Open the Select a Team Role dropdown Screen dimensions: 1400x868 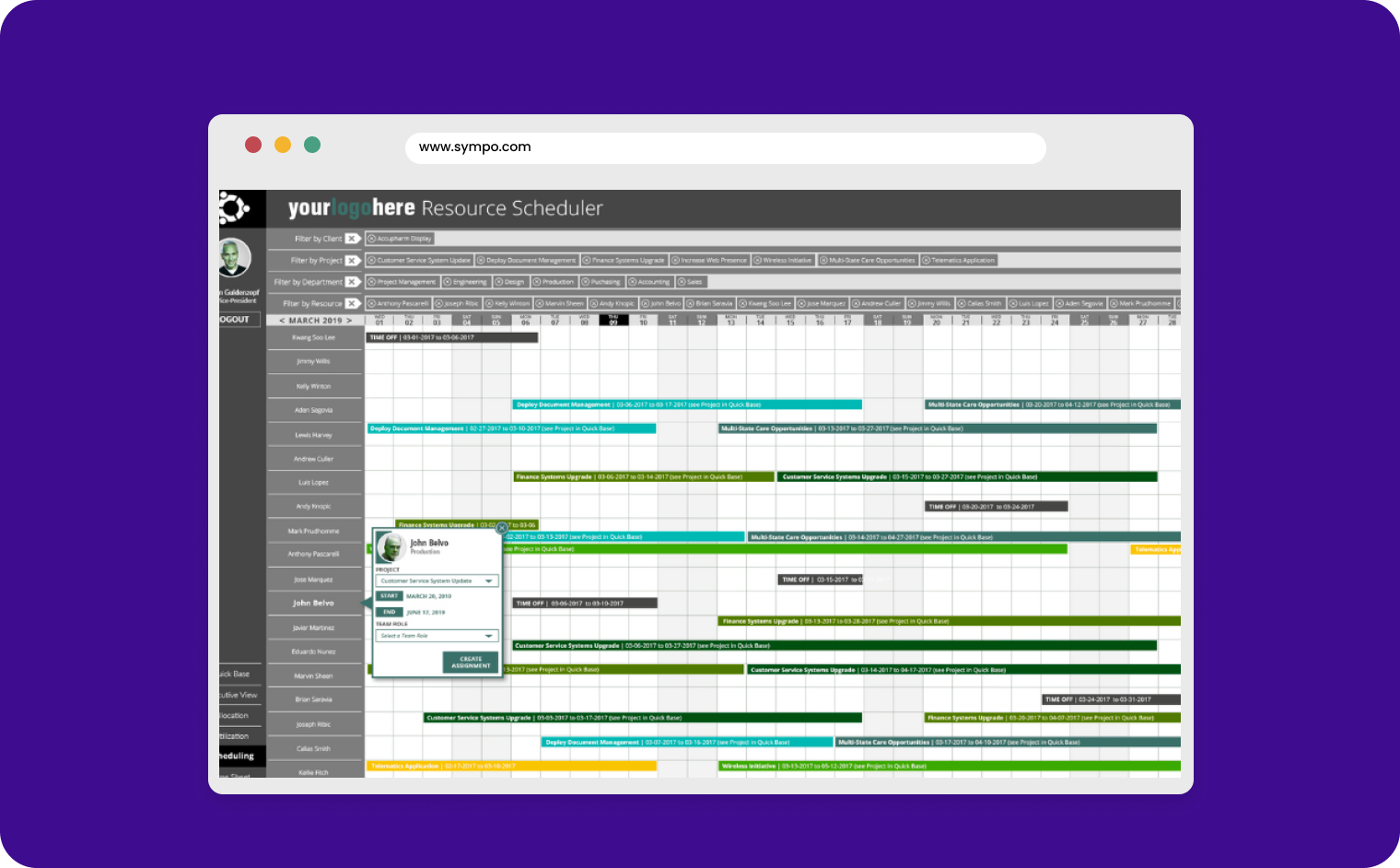(437, 636)
